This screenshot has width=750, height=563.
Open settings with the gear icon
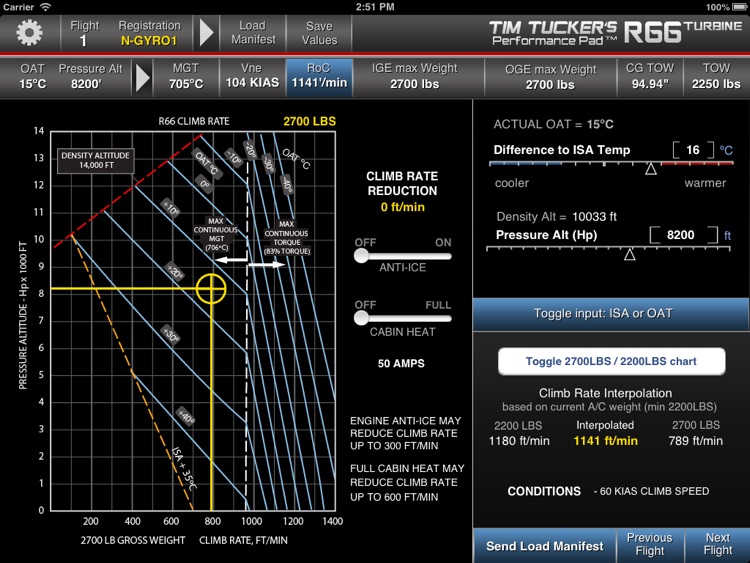point(29,33)
